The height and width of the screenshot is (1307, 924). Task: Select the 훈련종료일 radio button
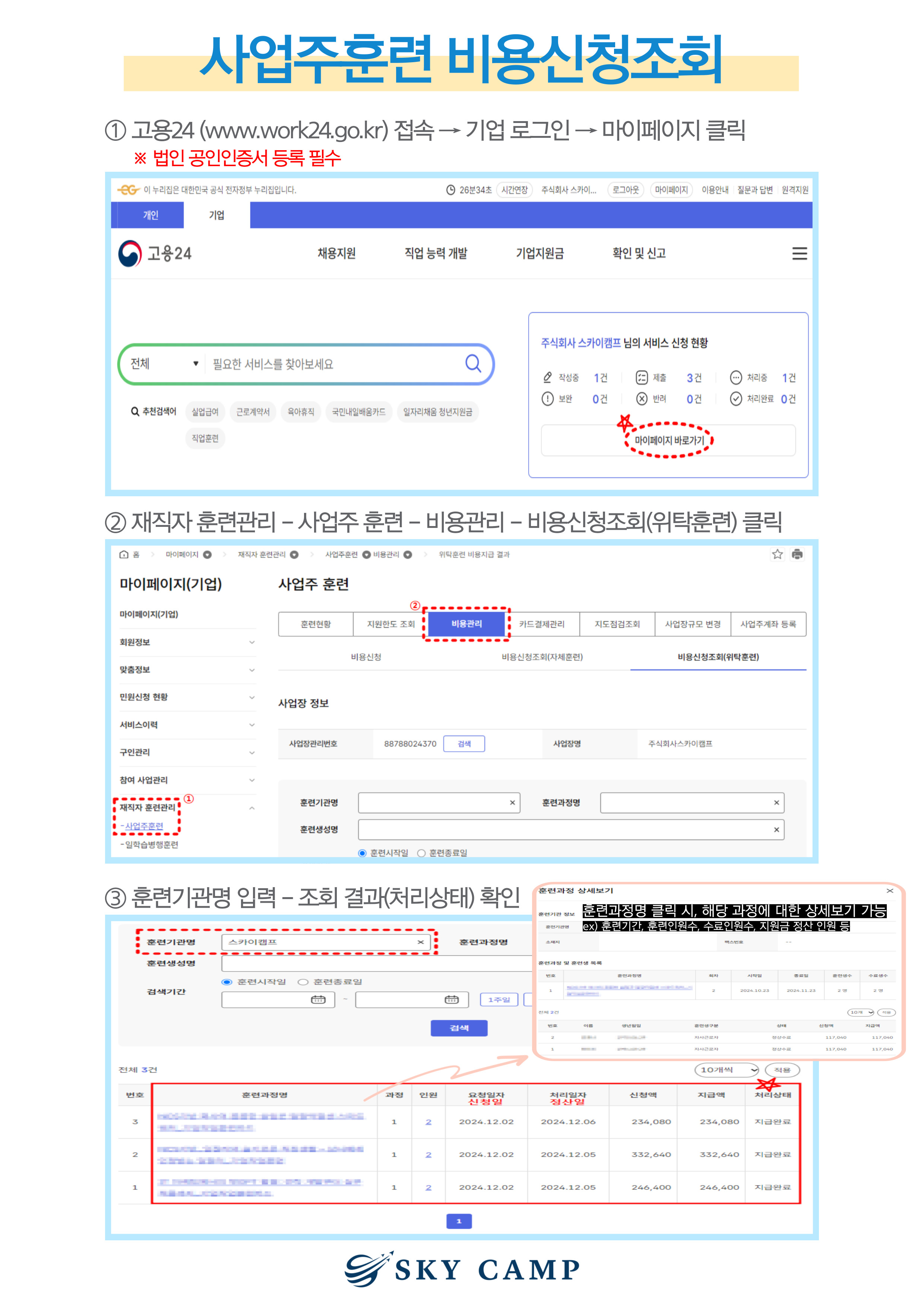tap(303, 981)
